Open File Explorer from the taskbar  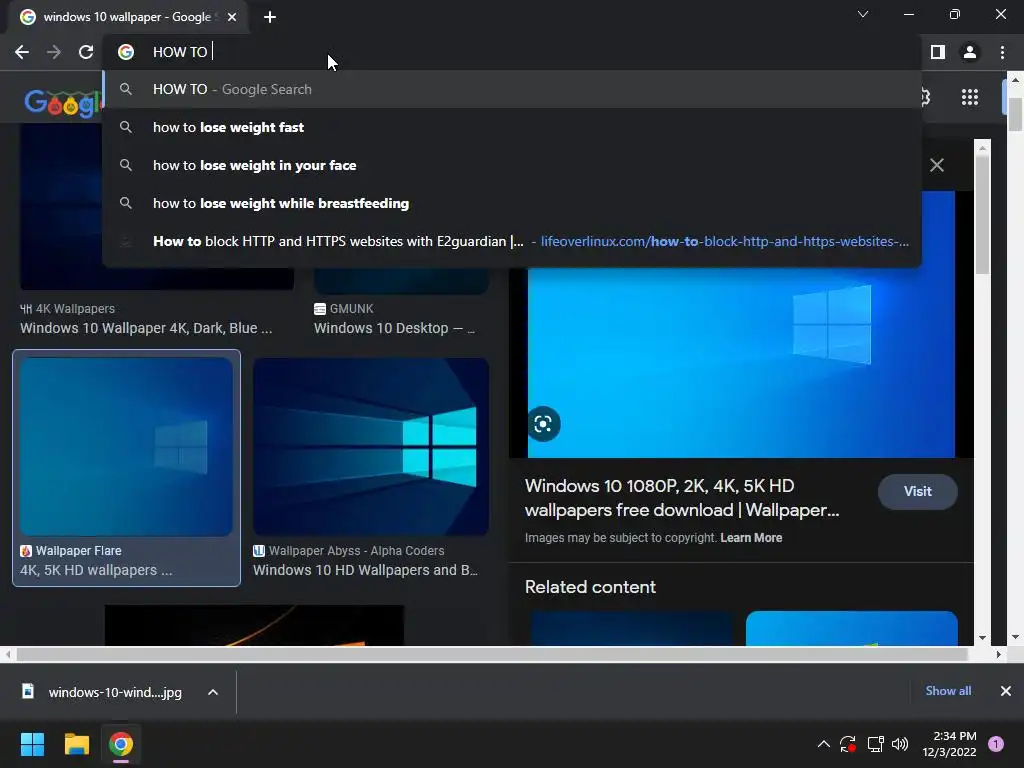coord(76,744)
